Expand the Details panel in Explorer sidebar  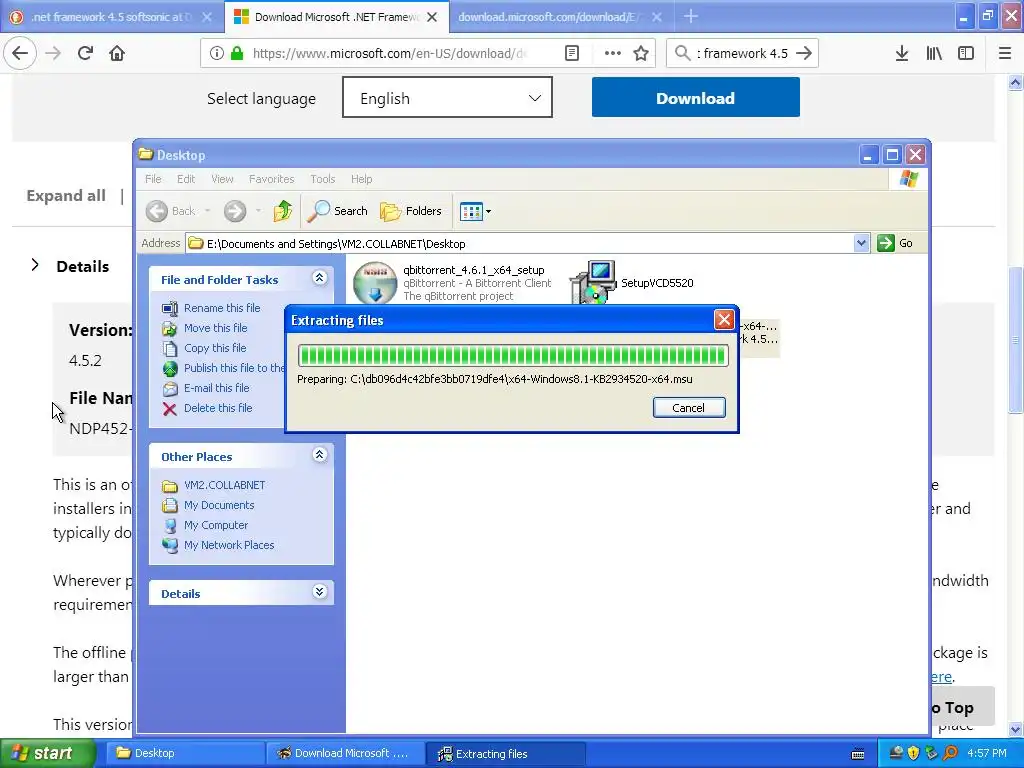pyautogui.click(x=319, y=592)
